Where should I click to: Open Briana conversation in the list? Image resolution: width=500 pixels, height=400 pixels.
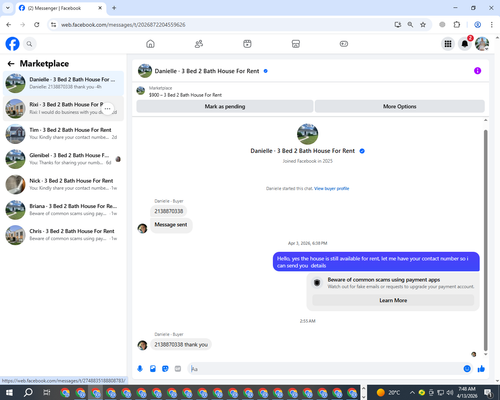63,210
